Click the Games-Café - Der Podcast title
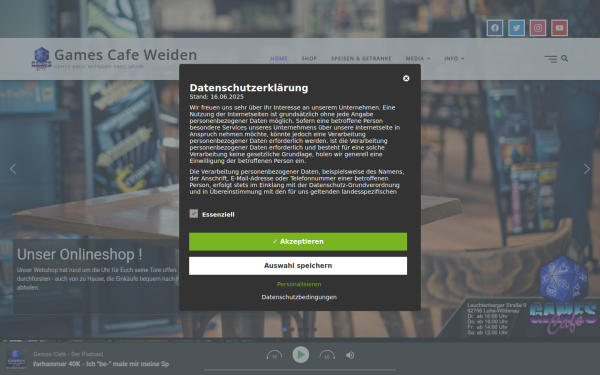Screen dimensions: 600x375 68,354
